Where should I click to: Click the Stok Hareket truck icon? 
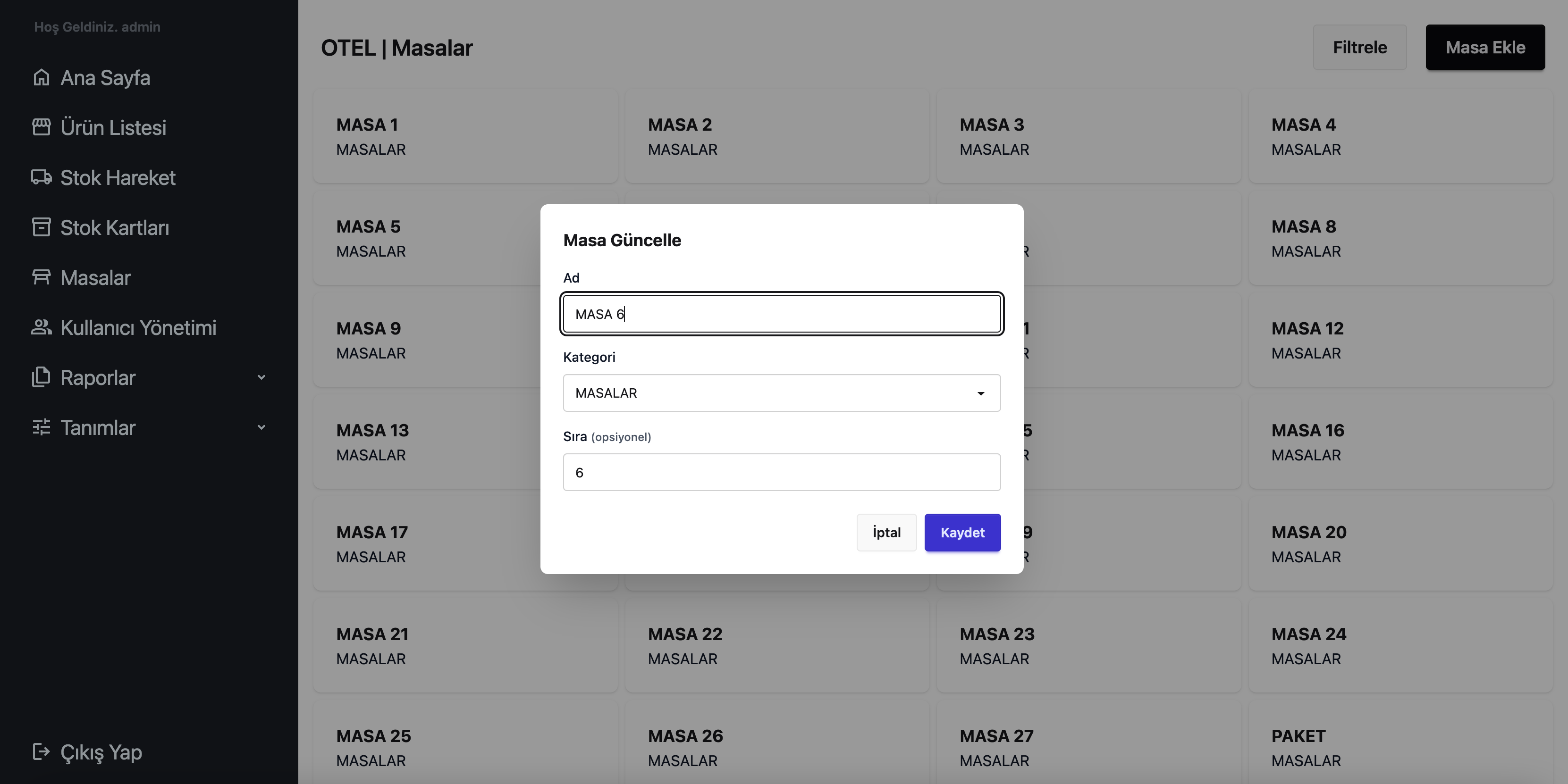[41, 177]
